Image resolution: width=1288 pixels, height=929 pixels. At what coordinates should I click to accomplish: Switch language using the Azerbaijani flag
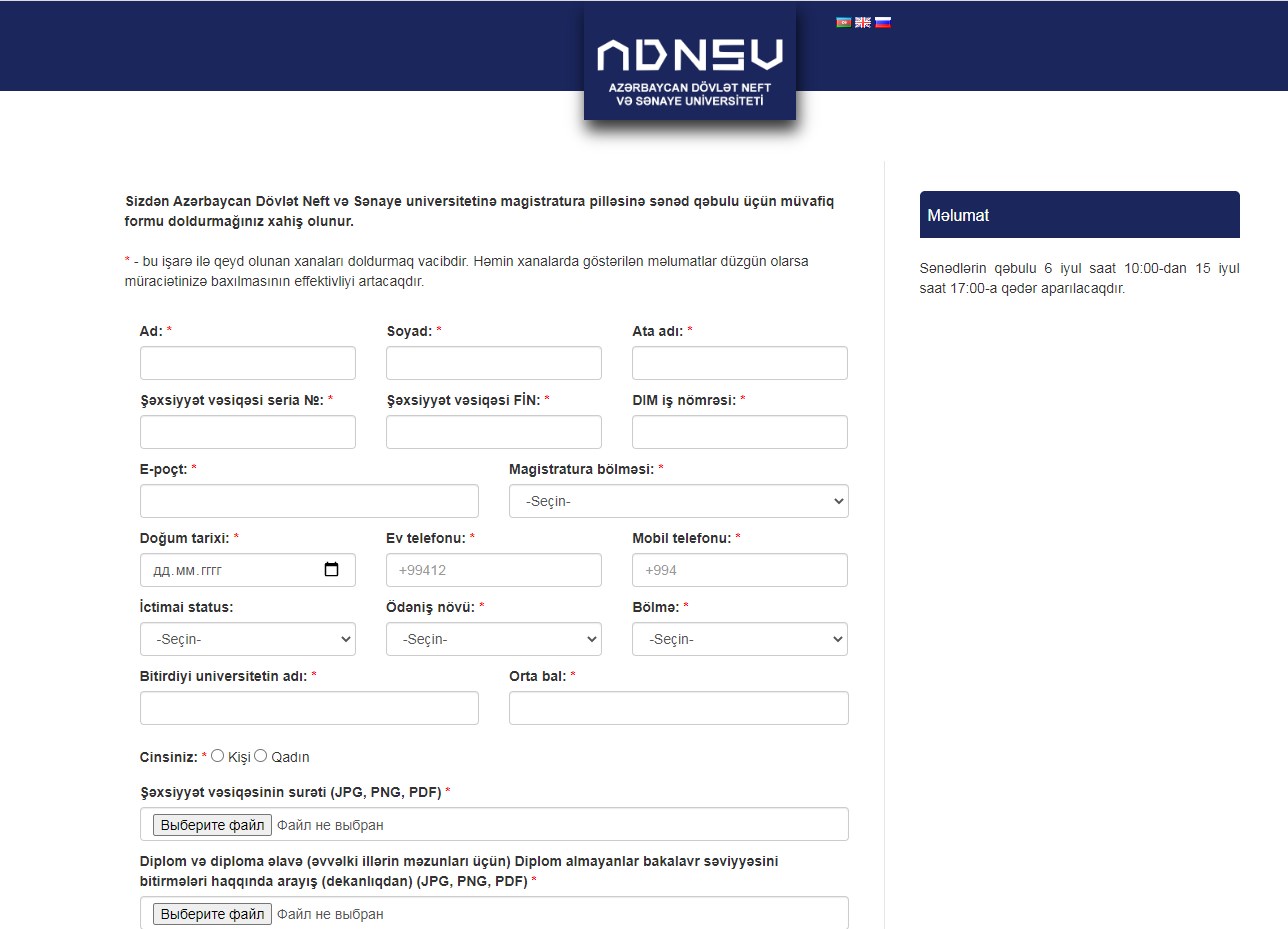coord(843,22)
